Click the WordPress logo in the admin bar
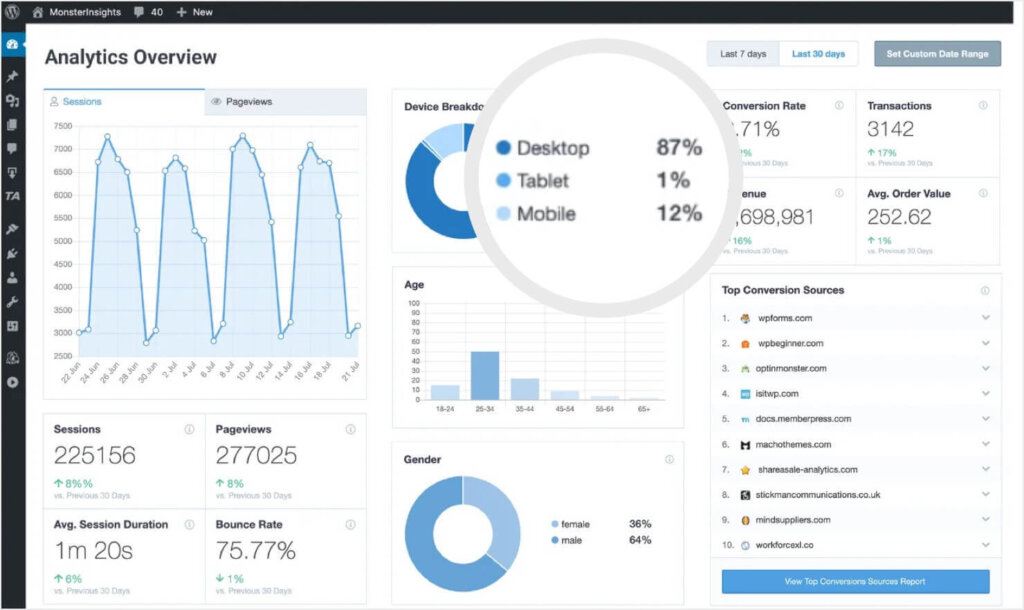Viewport: 1024px width, 610px height. point(10,13)
